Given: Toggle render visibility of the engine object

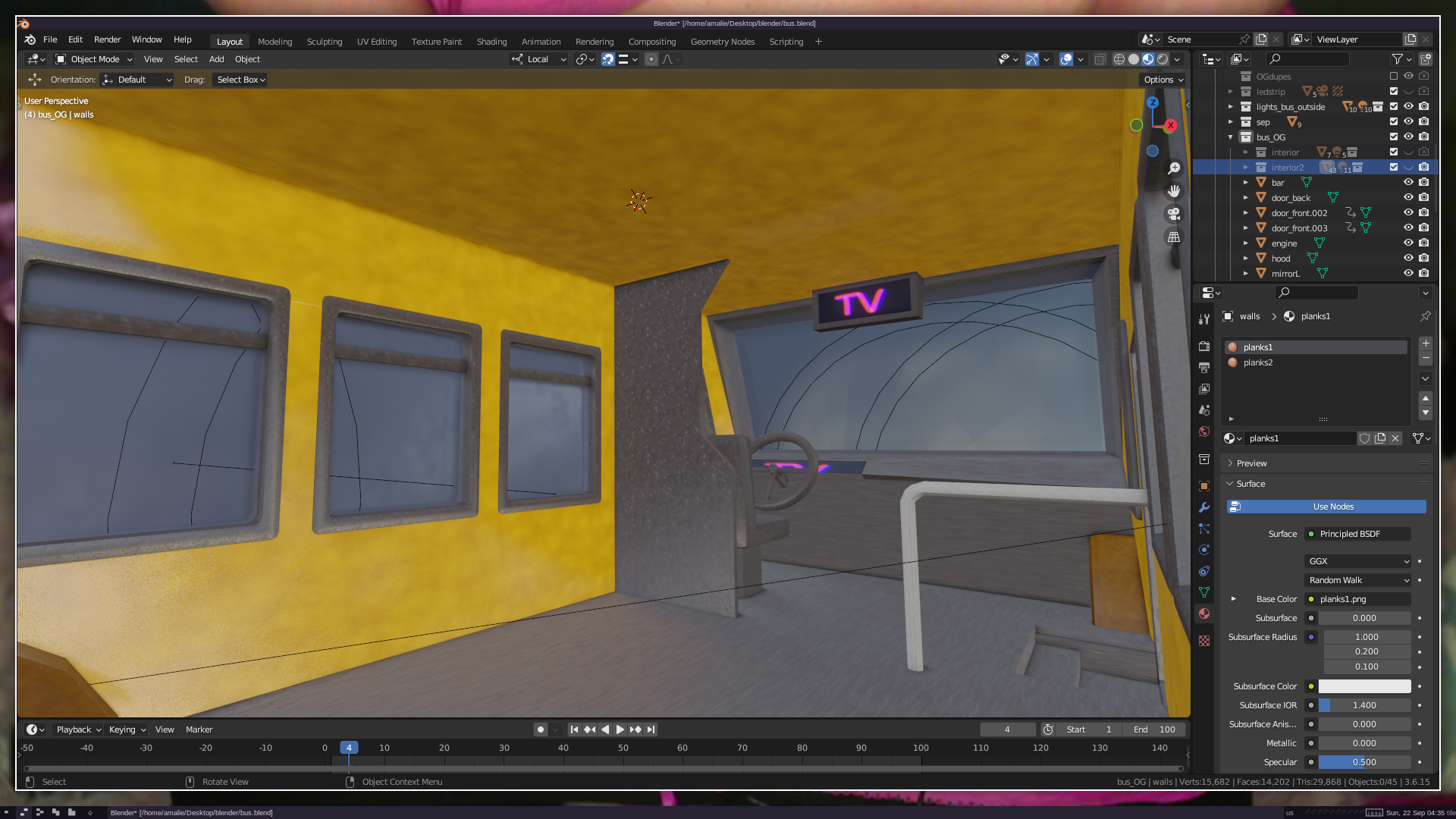Looking at the screenshot, I should [1424, 243].
